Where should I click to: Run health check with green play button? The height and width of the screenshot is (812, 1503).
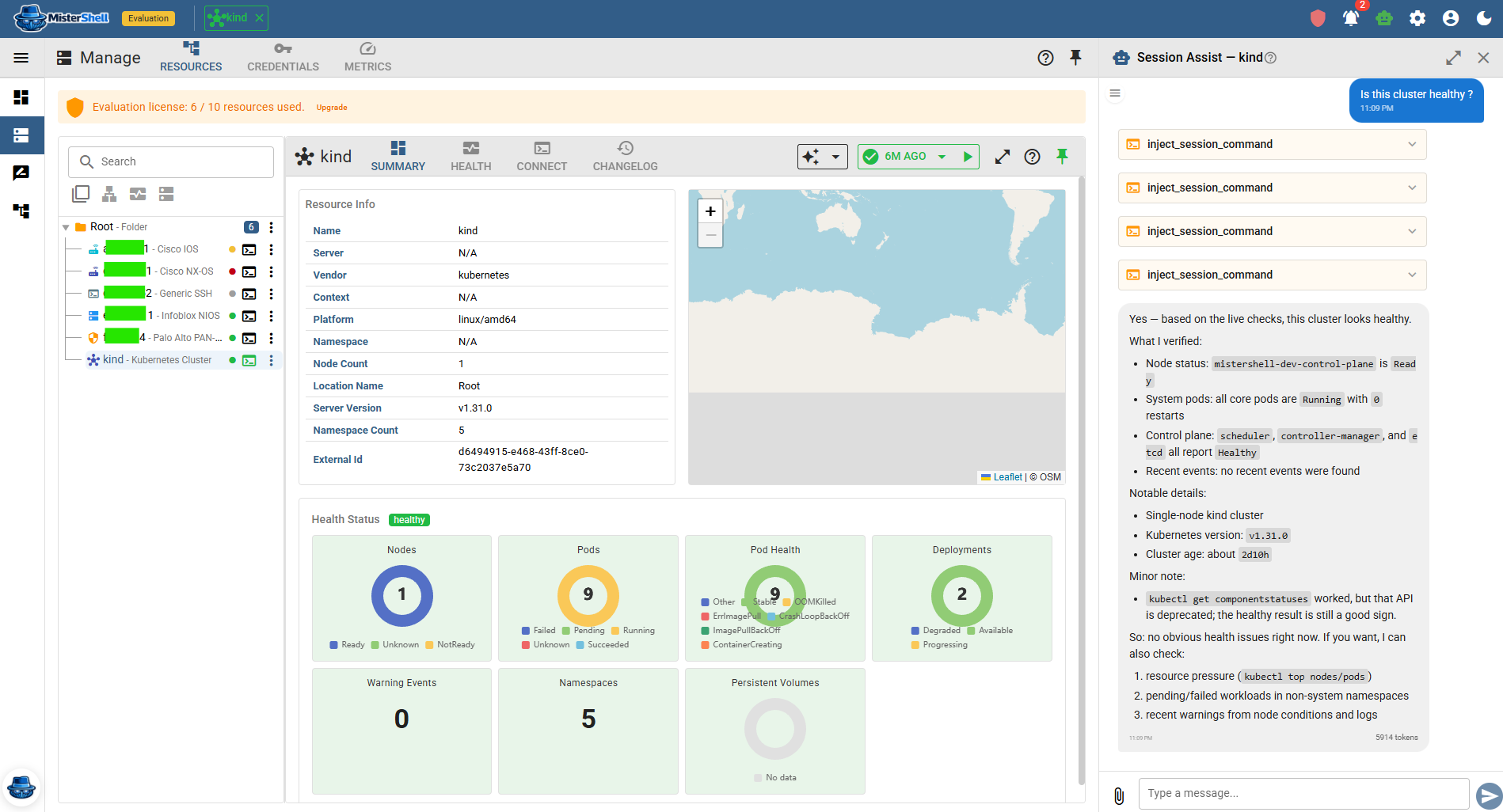(968, 157)
